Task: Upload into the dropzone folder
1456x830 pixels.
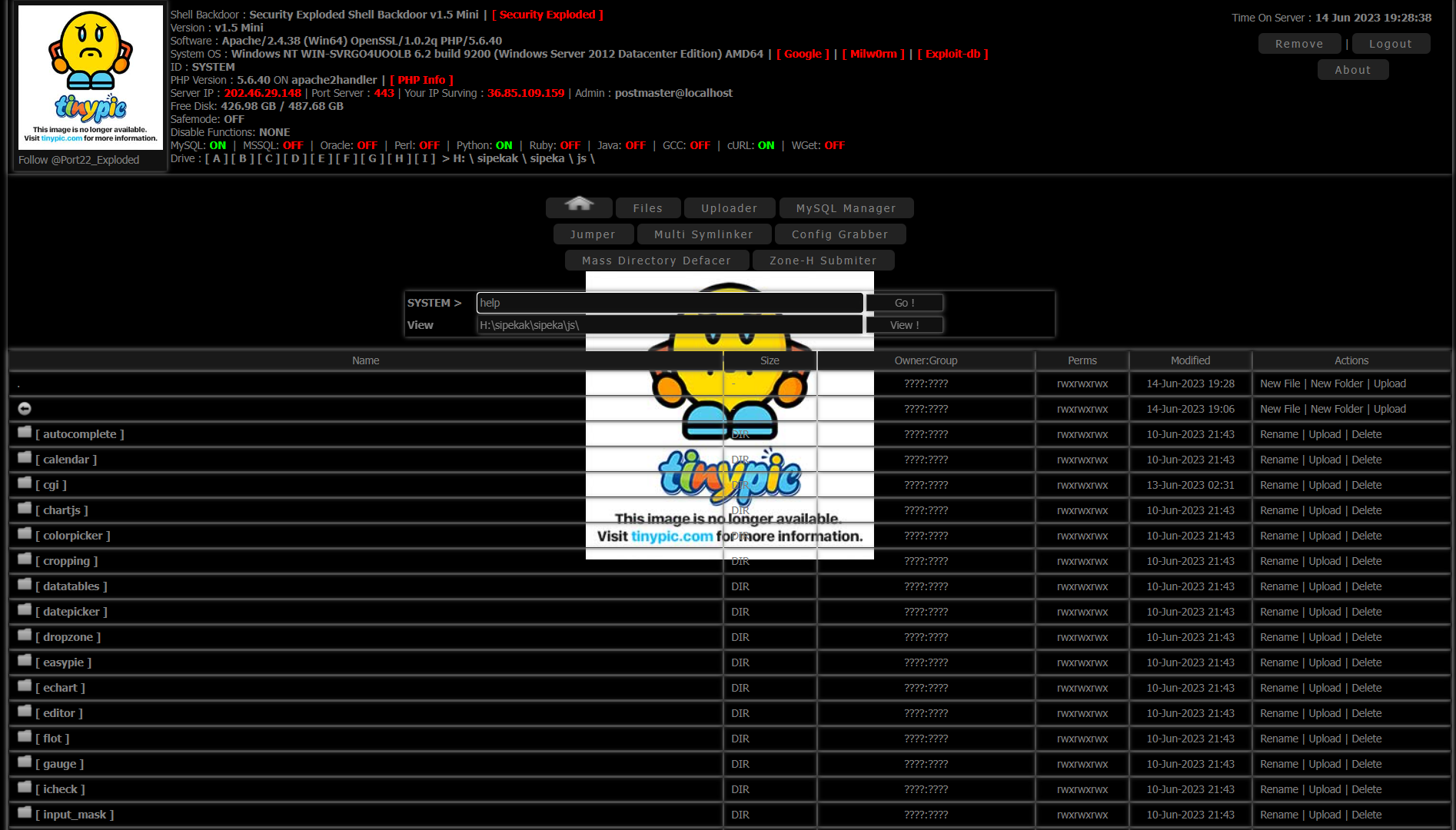Action: [1325, 637]
